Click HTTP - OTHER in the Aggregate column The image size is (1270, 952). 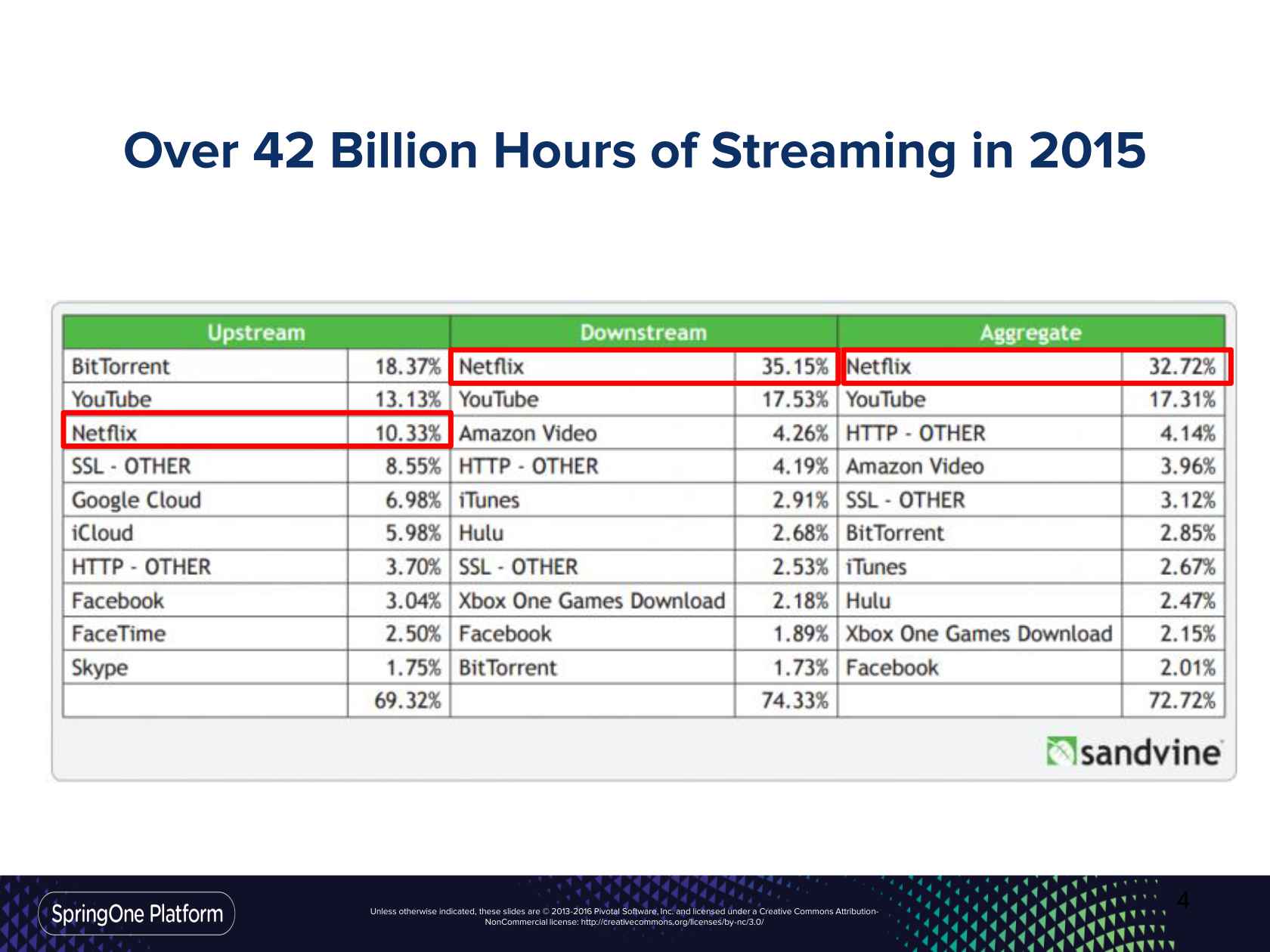[x=915, y=433]
